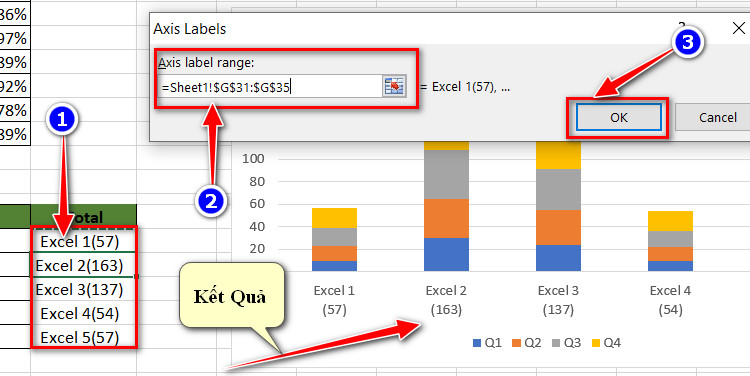
Task: Select the orange Q2 segment of Excel 3 bar
Action: (558, 227)
